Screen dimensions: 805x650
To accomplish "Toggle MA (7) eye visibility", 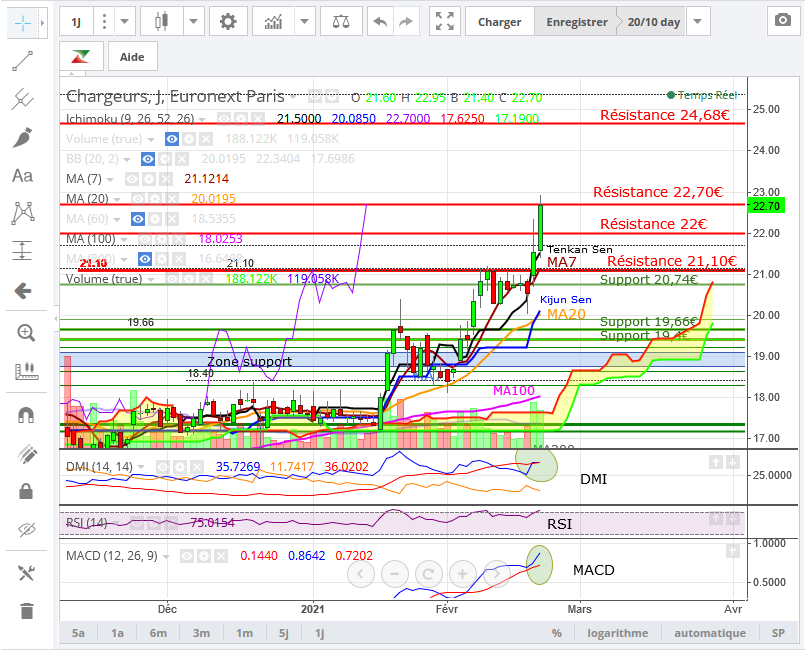I will pyautogui.click(x=132, y=179).
